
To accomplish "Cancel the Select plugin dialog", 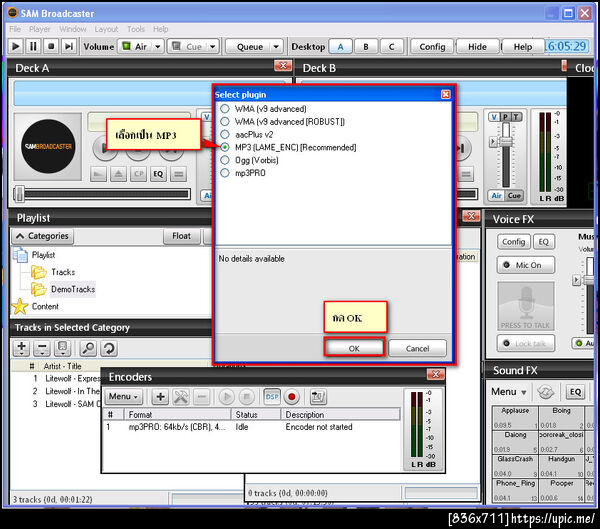I will point(417,348).
